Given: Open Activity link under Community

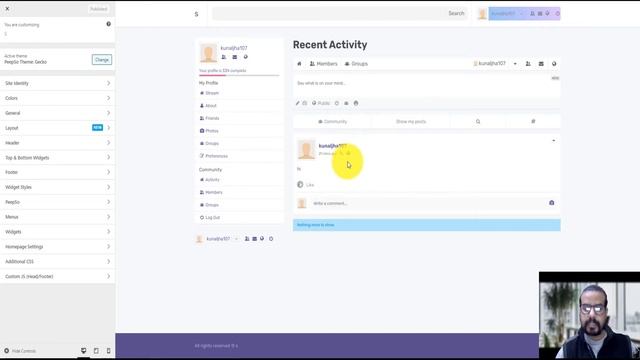Looking at the screenshot, I should click(209, 180).
